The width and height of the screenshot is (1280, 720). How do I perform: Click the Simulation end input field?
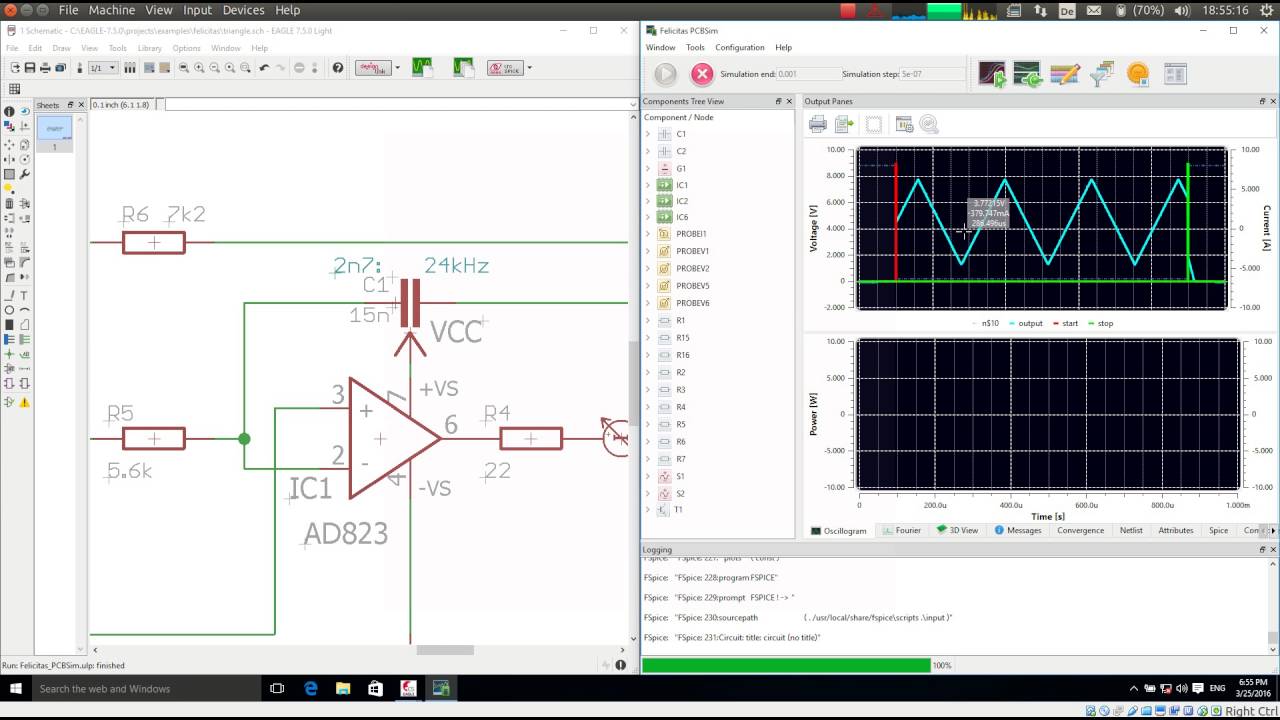pyautogui.click(x=808, y=74)
